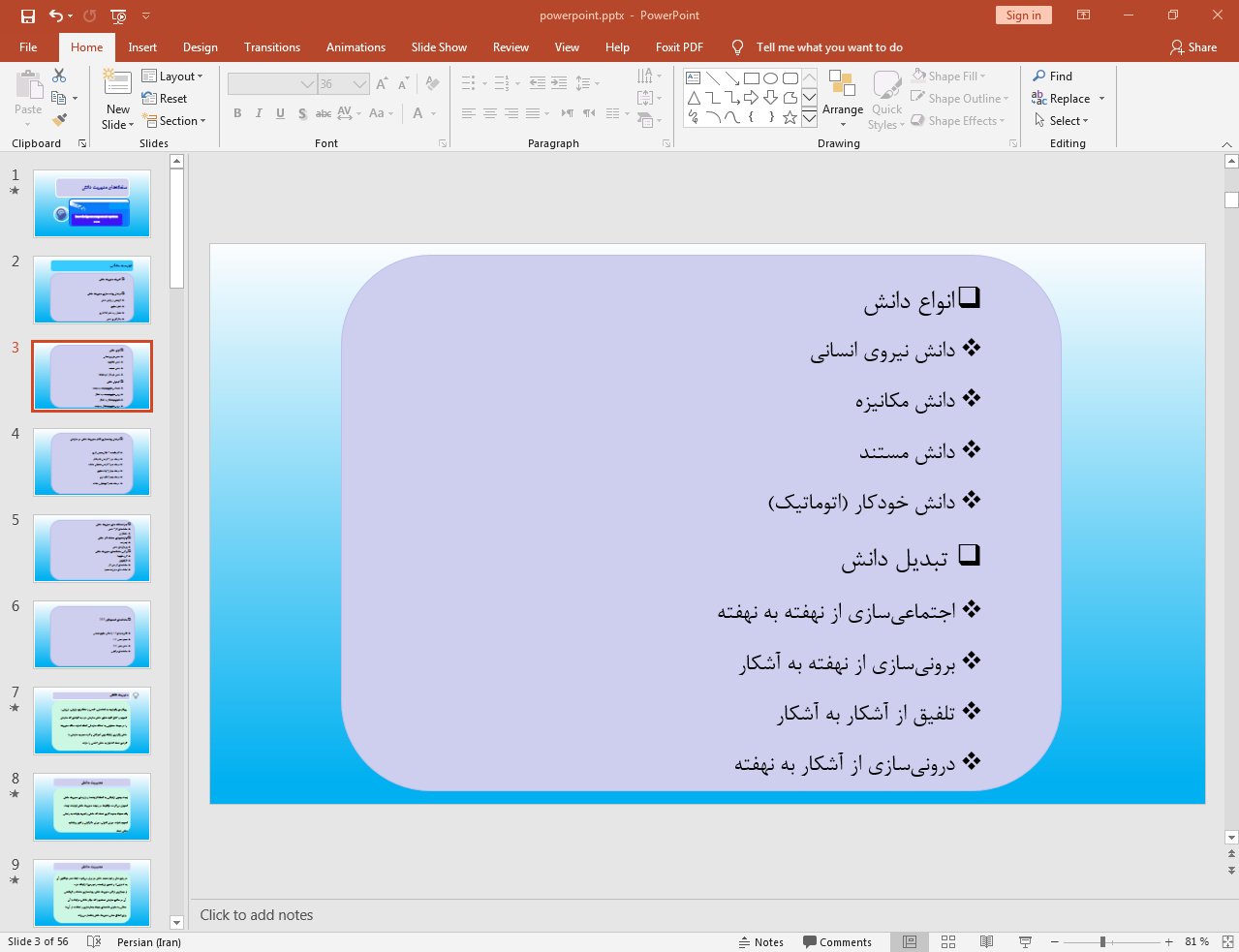Select slide 5 thumbnail

92,548
